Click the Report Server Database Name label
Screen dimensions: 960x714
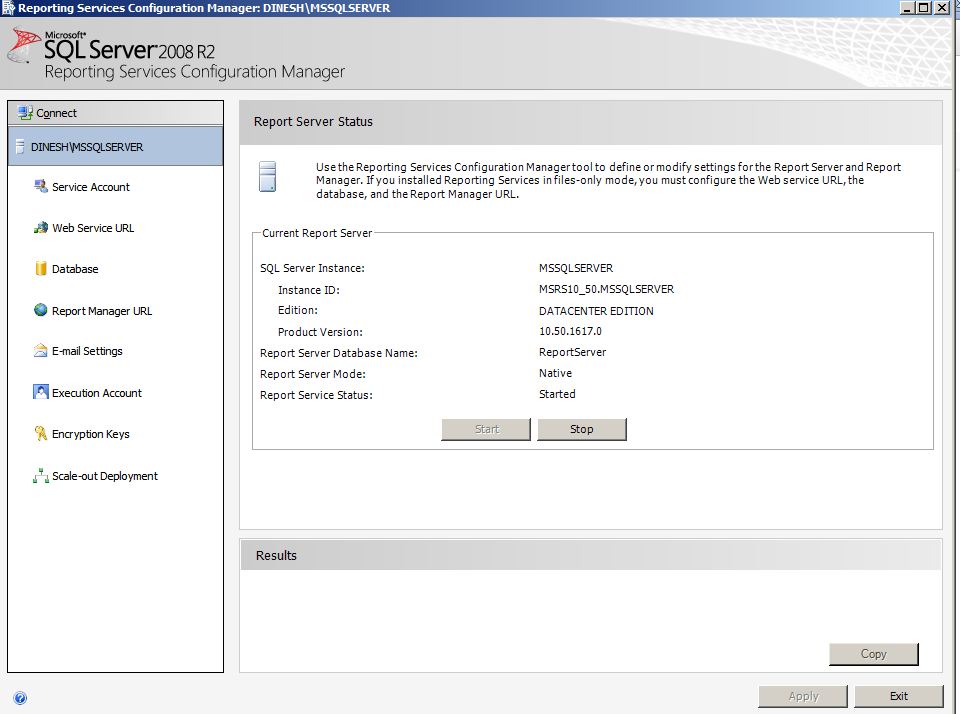coord(339,353)
